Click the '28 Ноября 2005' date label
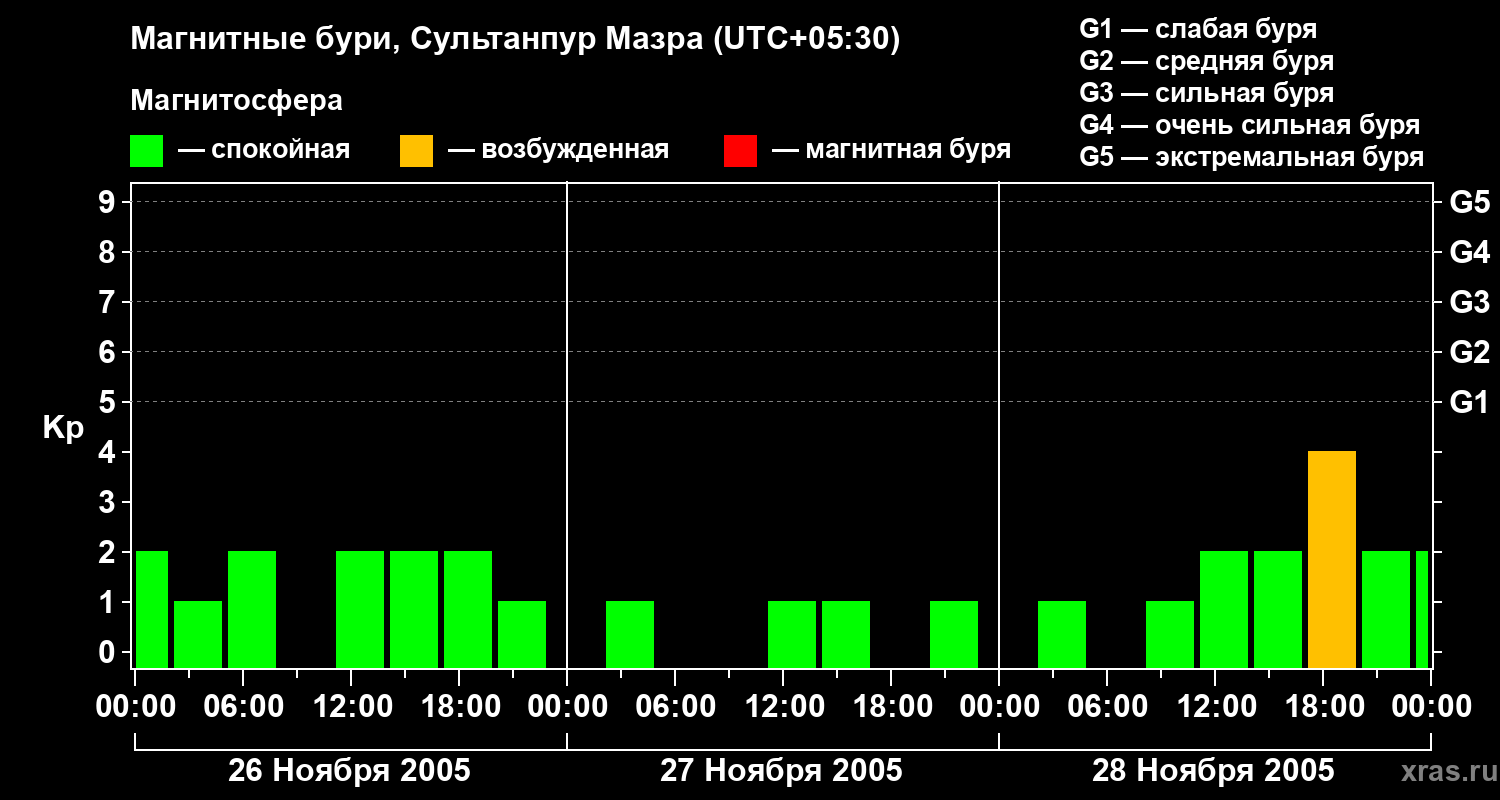 pos(1213,771)
